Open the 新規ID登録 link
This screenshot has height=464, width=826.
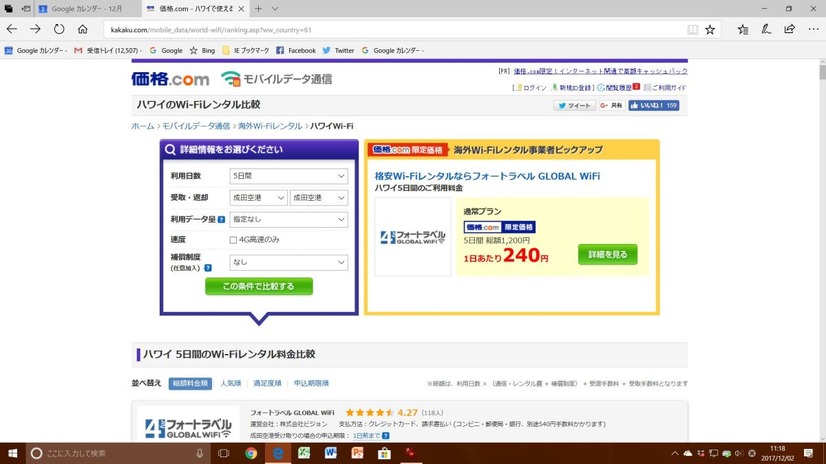572,87
